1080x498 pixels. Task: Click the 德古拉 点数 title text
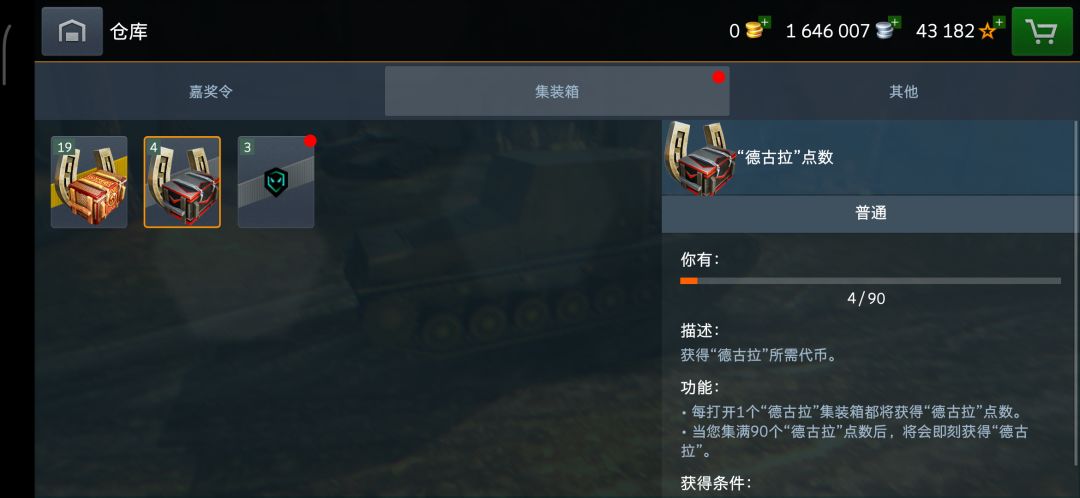coord(786,157)
